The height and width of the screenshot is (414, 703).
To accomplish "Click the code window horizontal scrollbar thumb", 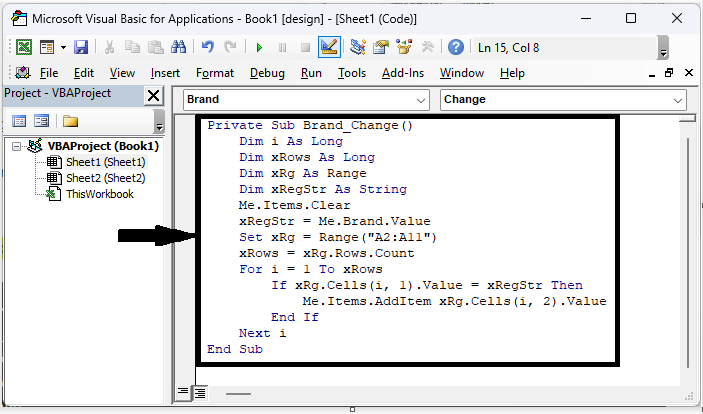I will click(x=239, y=394).
